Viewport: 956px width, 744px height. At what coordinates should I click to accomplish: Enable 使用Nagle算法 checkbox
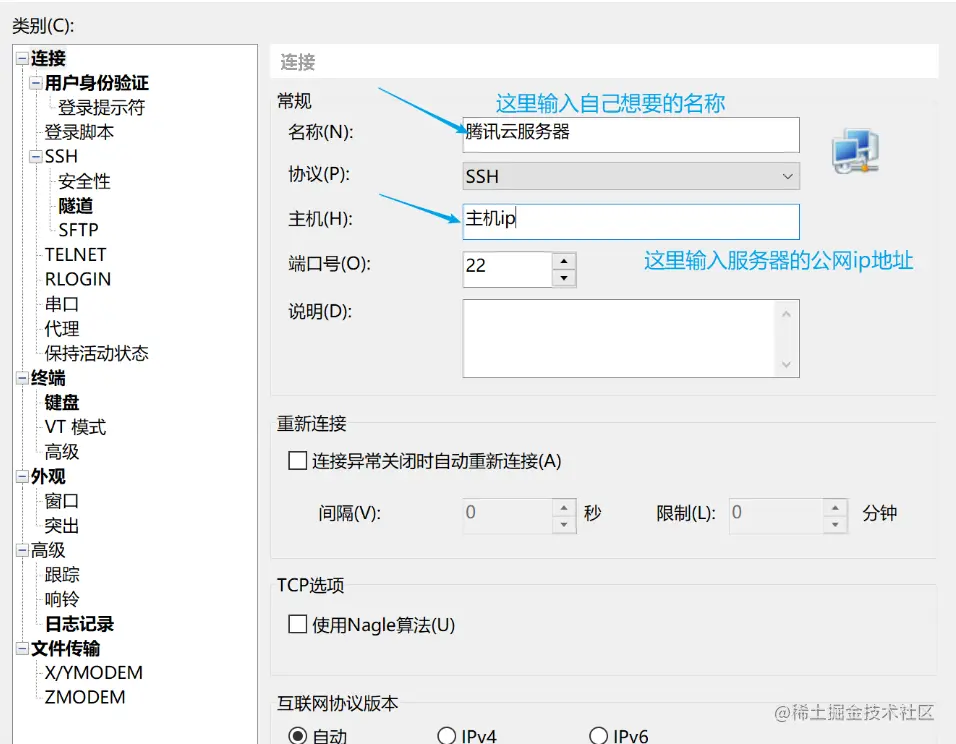tap(298, 624)
